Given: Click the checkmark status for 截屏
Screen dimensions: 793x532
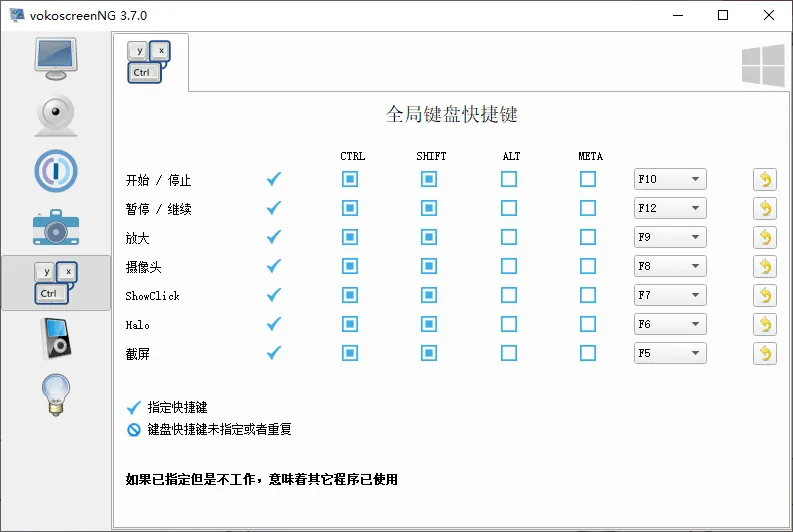Looking at the screenshot, I should click(274, 353).
